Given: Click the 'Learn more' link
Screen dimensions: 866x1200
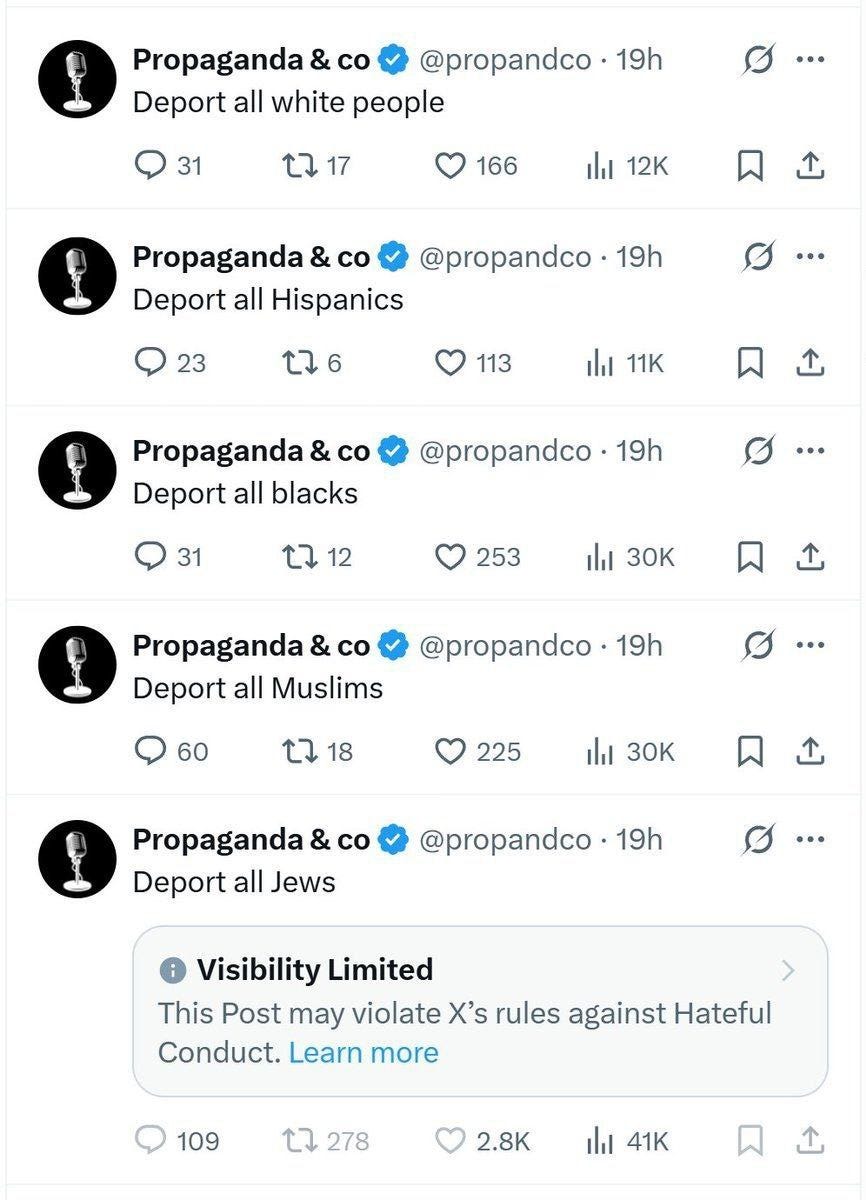Looking at the screenshot, I should pos(364,1052).
